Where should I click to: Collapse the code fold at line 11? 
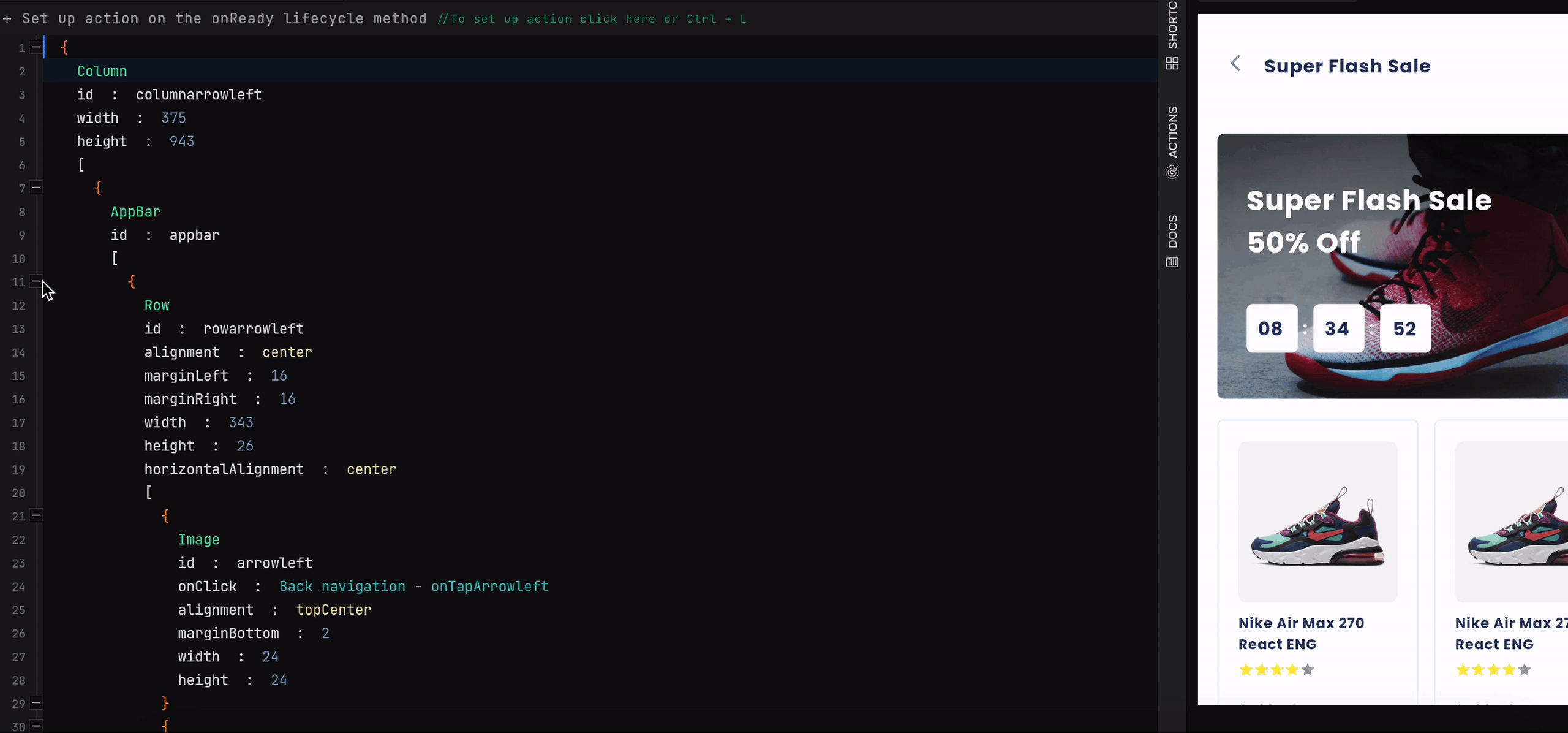(x=36, y=281)
